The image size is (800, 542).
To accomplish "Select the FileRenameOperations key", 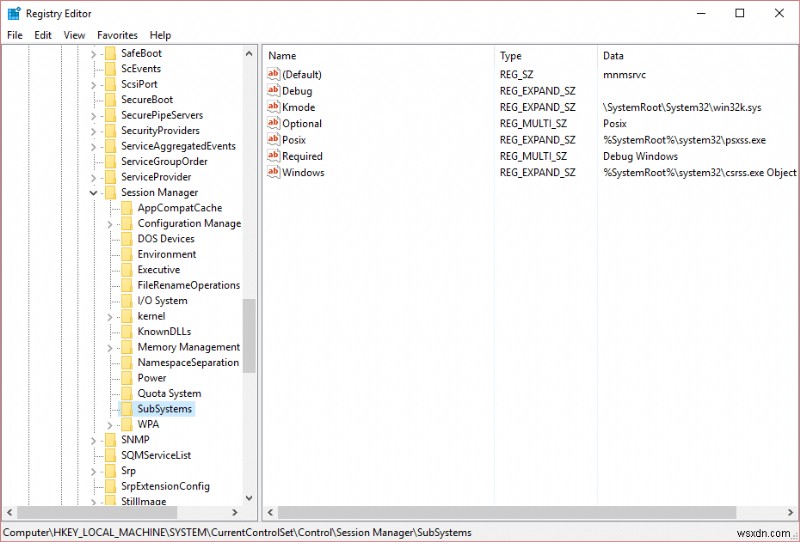I will coord(188,285).
